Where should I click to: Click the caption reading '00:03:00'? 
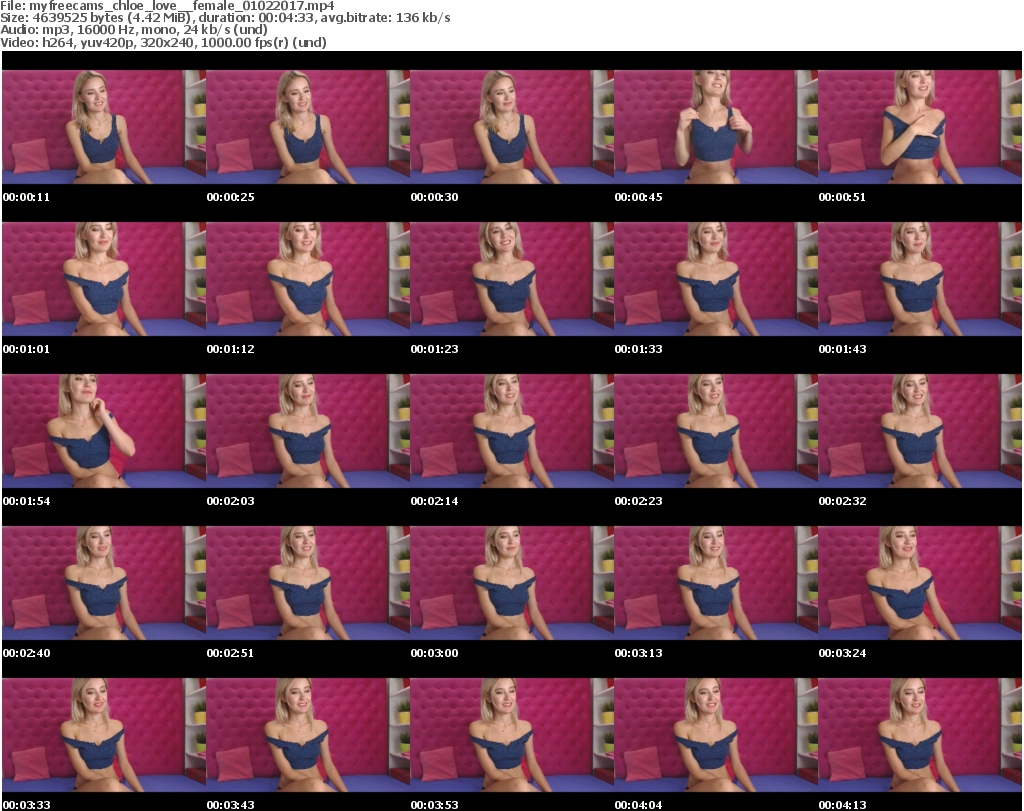point(434,653)
